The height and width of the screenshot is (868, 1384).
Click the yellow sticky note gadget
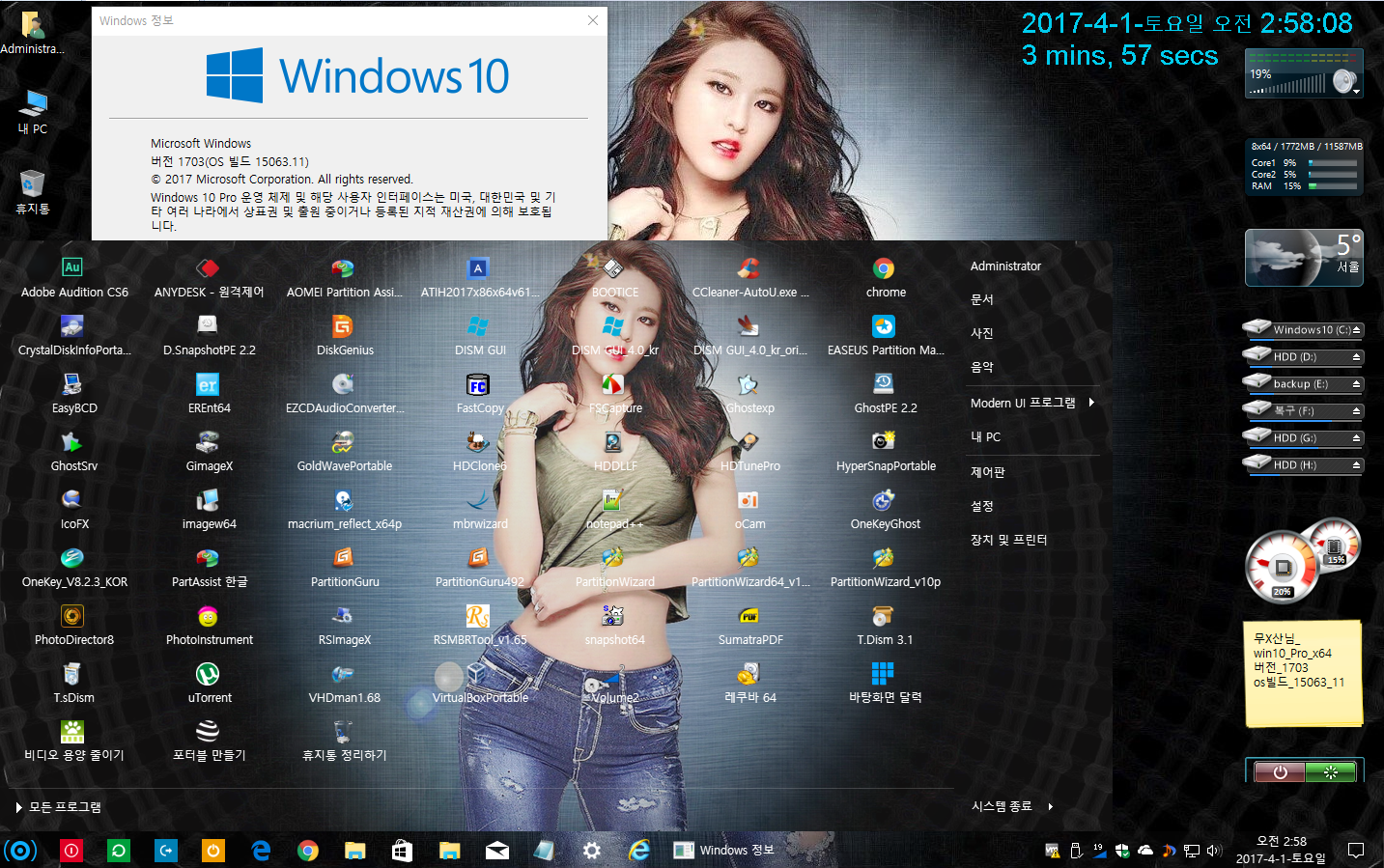1304,673
